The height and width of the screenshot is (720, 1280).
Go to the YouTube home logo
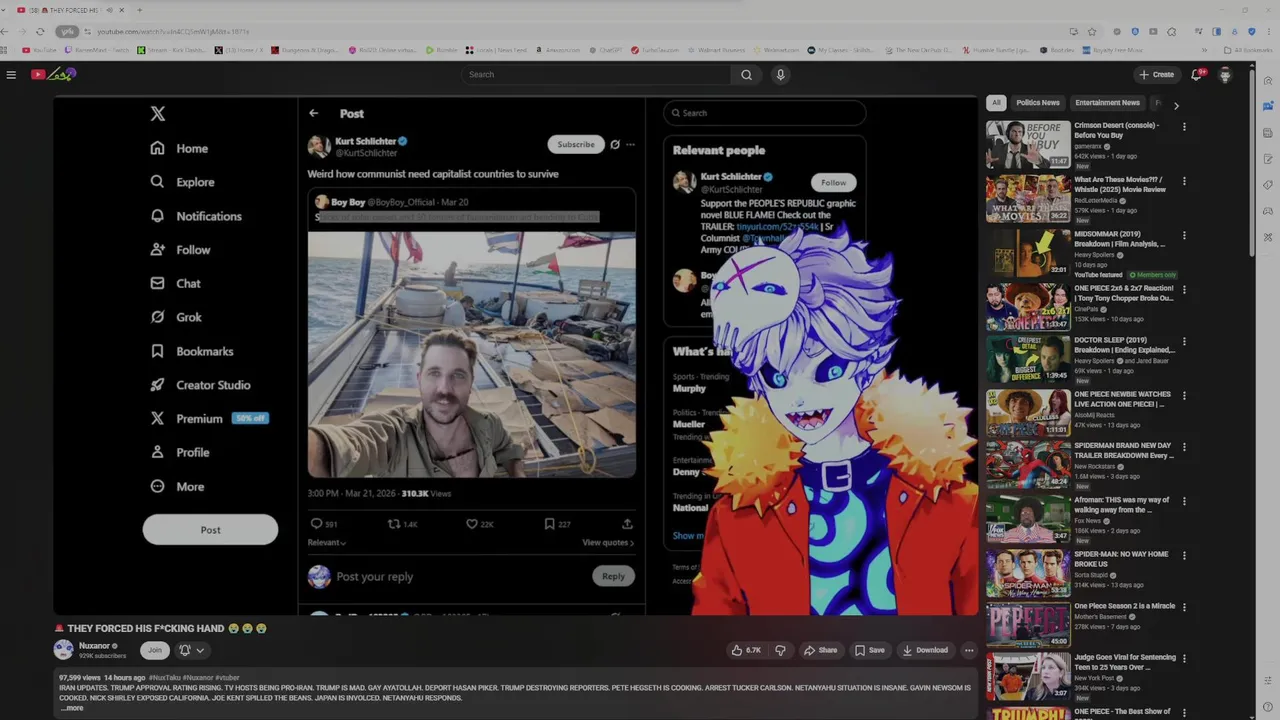tap(52, 74)
